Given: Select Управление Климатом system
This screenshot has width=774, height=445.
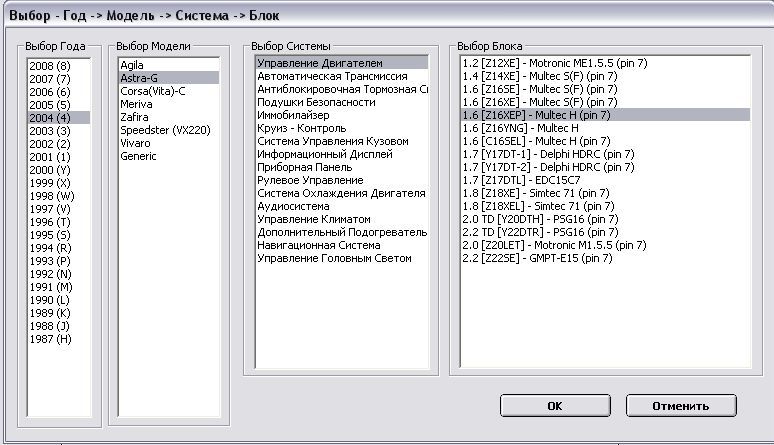Looking at the screenshot, I should (x=314, y=219).
